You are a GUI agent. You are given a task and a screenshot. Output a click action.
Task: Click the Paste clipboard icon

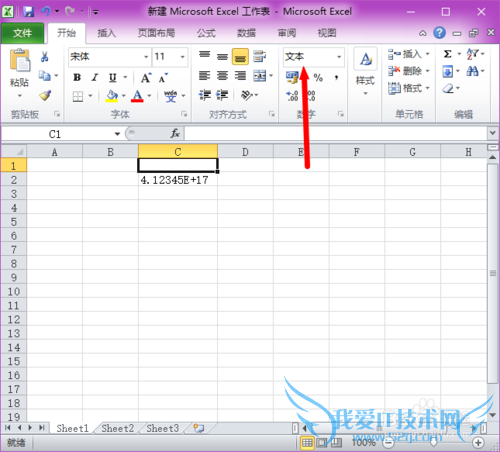pos(20,60)
